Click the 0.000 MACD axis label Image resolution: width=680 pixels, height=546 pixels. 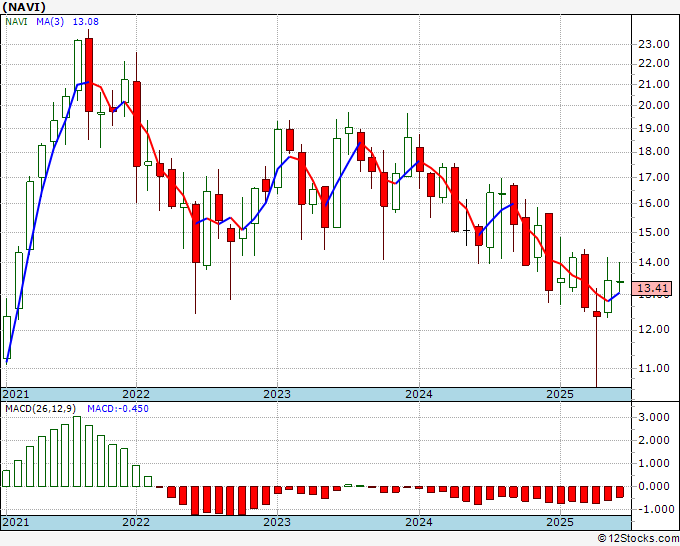pos(654,487)
